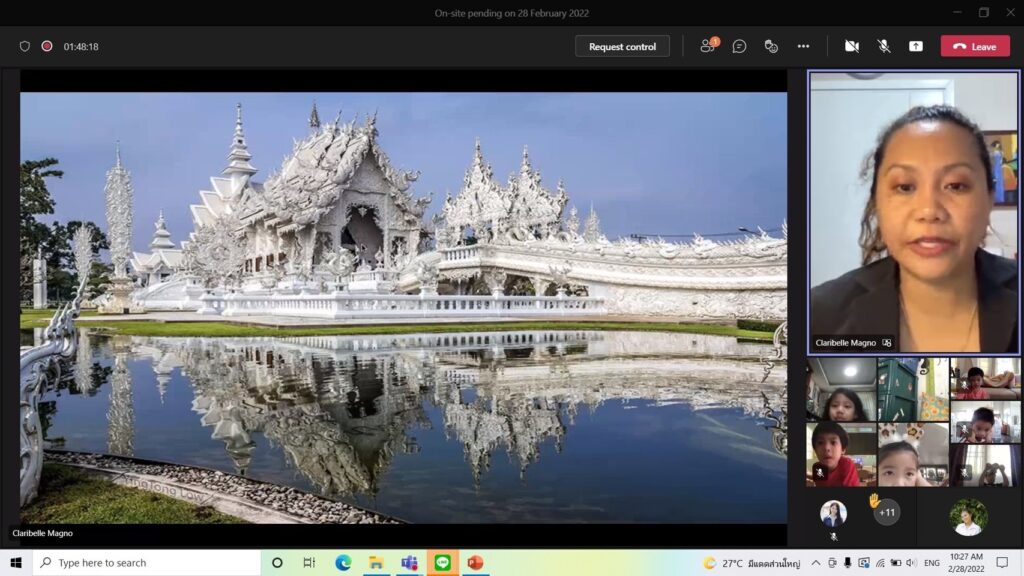Show hidden system tray icons
The image size is (1024, 576).
coord(816,563)
